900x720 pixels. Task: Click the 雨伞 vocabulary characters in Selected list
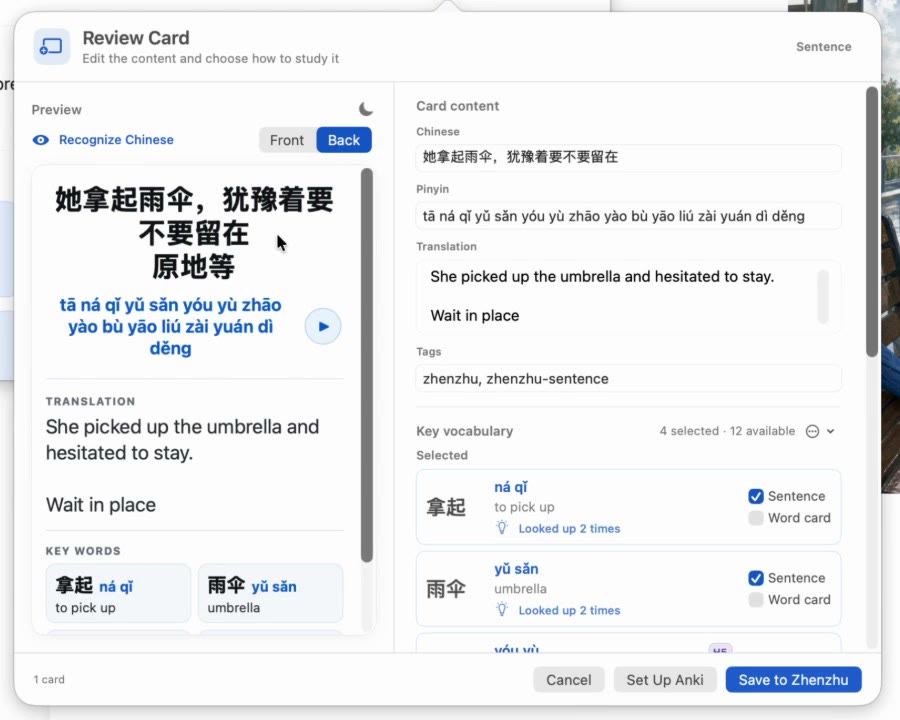tap(446, 589)
